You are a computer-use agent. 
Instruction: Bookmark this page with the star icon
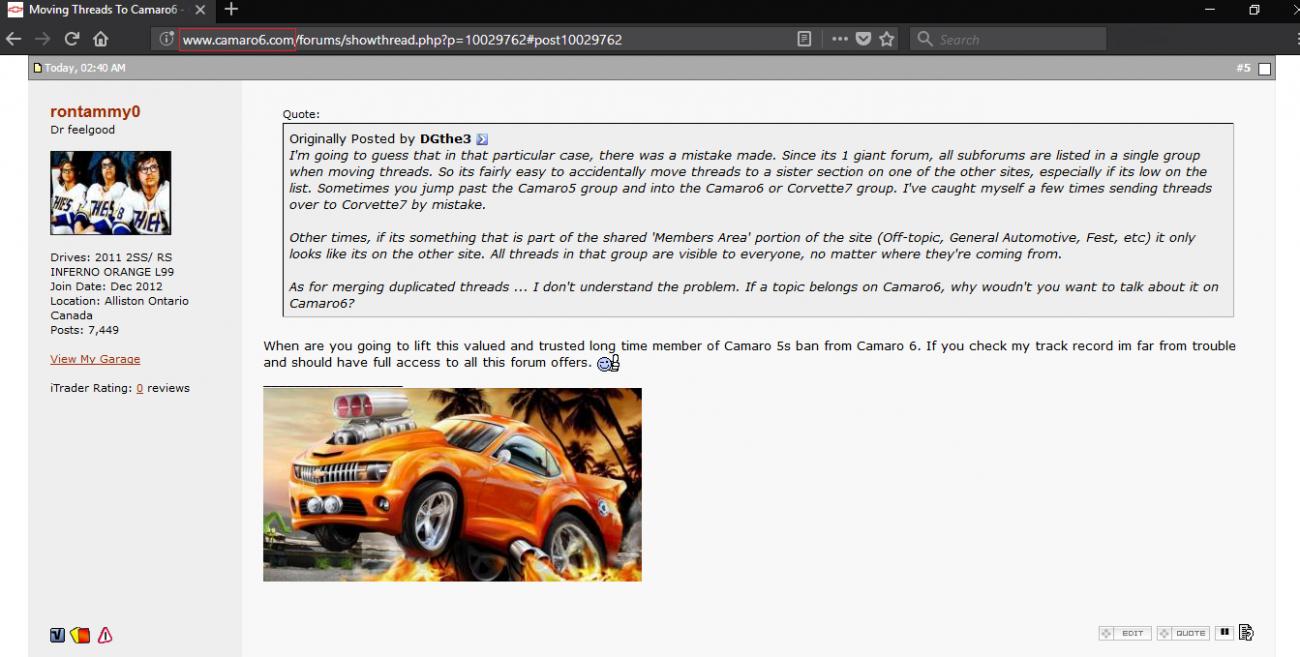tap(887, 39)
